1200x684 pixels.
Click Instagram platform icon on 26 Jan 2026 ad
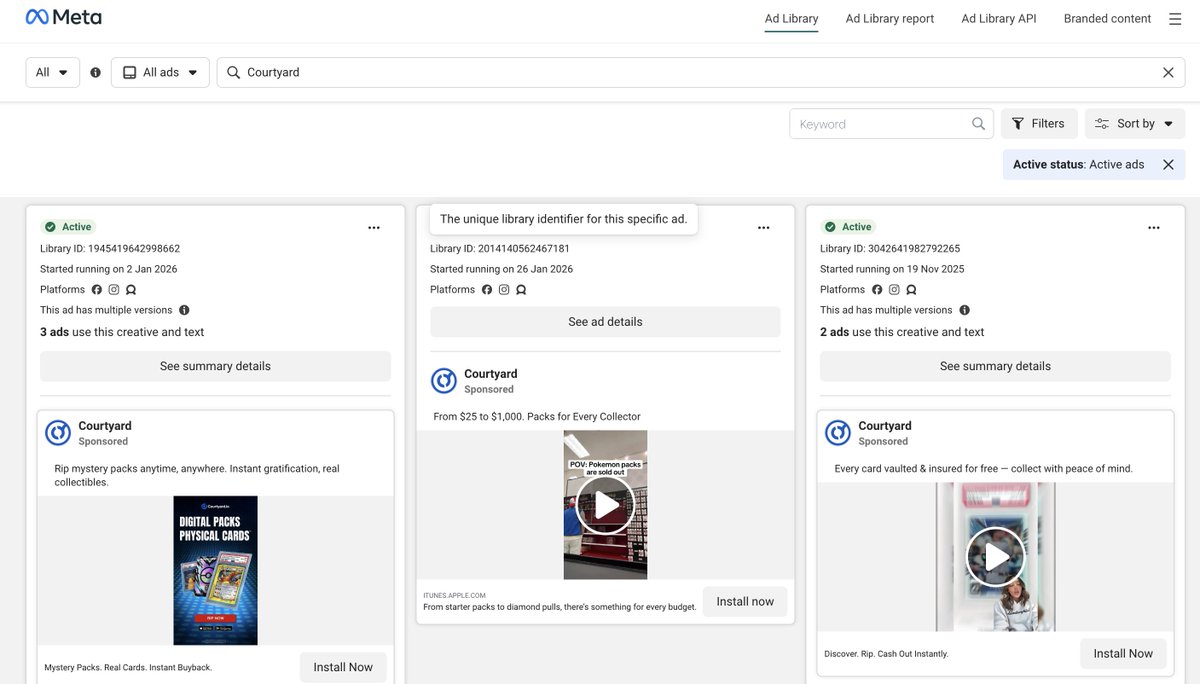pos(504,290)
